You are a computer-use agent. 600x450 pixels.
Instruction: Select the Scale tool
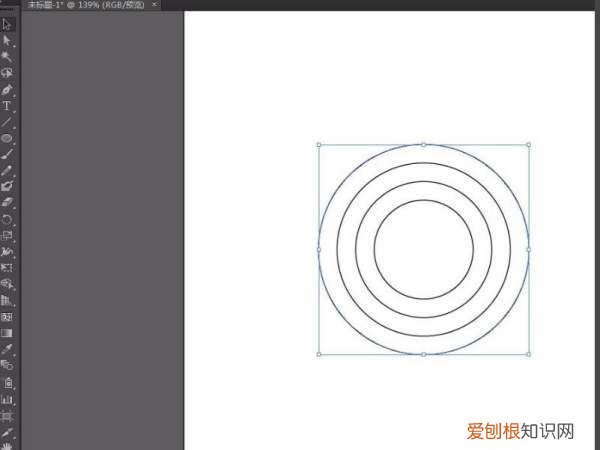[x=7, y=235]
